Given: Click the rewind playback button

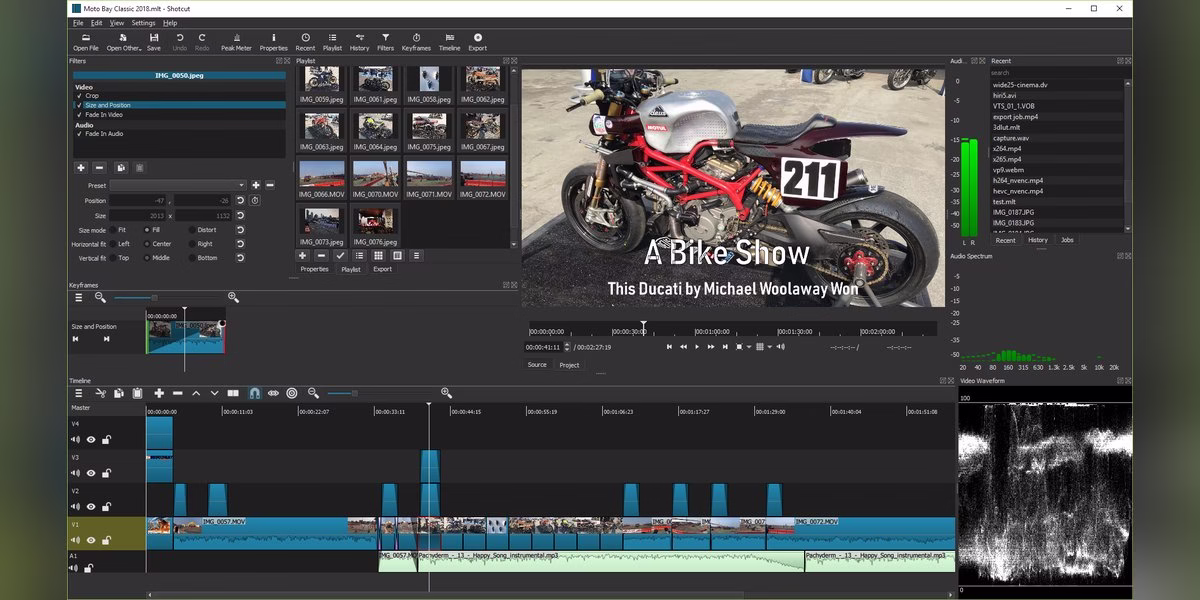Looking at the screenshot, I should pos(684,347).
